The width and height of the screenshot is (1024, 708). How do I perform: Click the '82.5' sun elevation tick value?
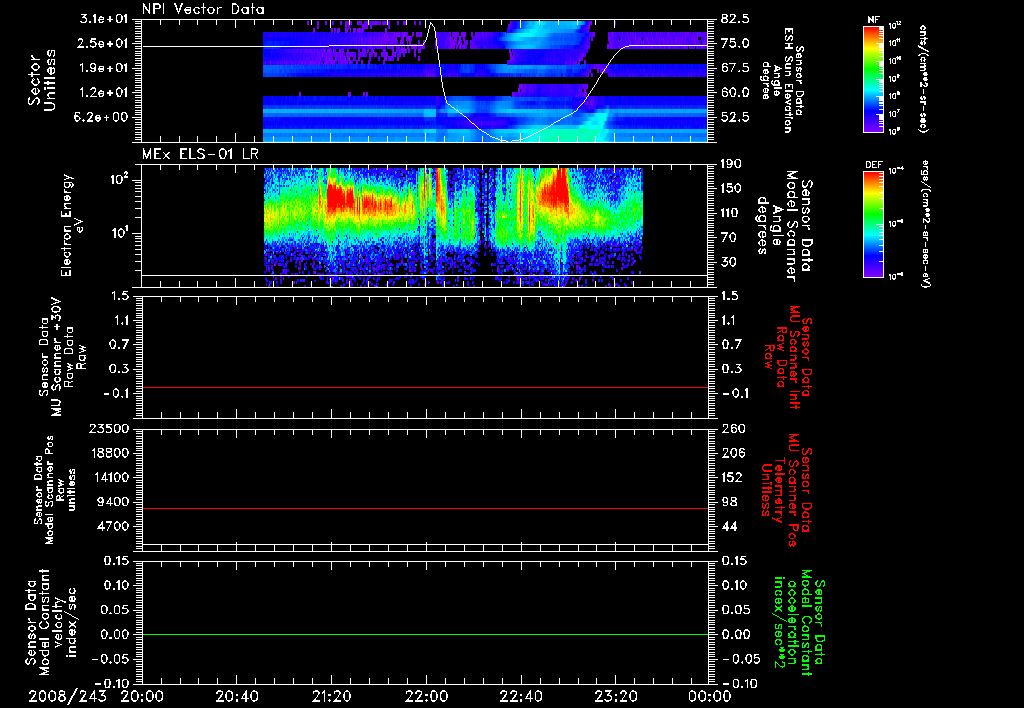[x=736, y=19]
